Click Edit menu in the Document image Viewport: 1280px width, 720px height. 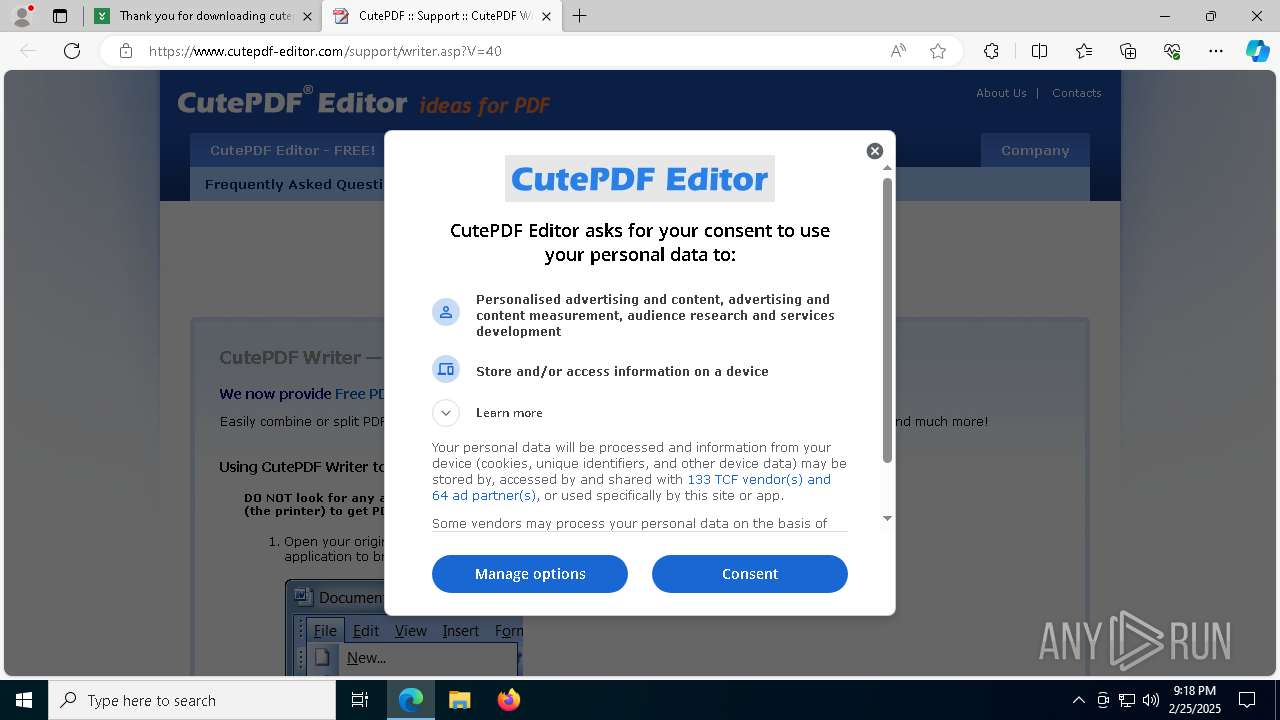pyautogui.click(x=366, y=631)
